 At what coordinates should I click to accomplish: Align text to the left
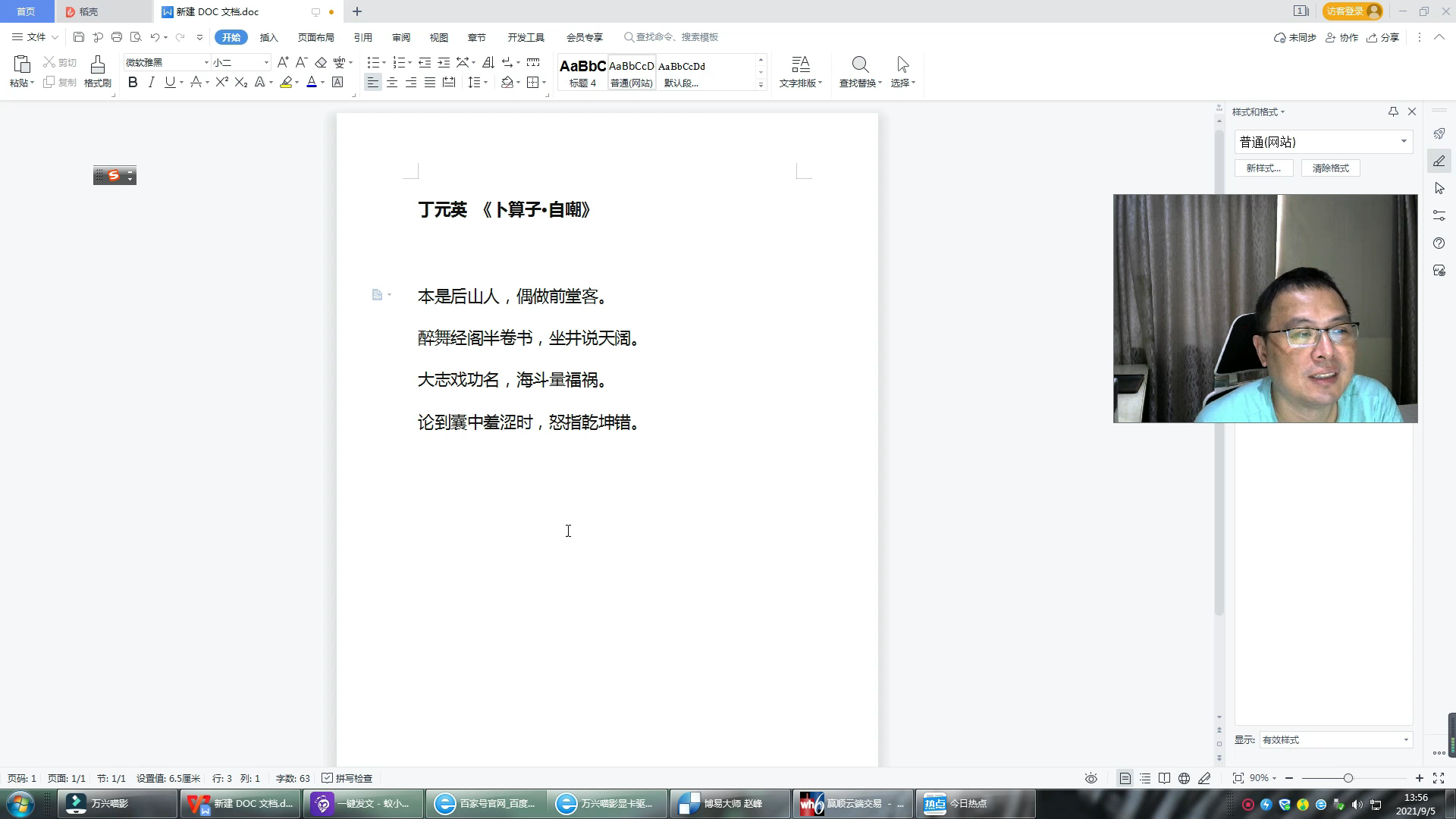(372, 83)
